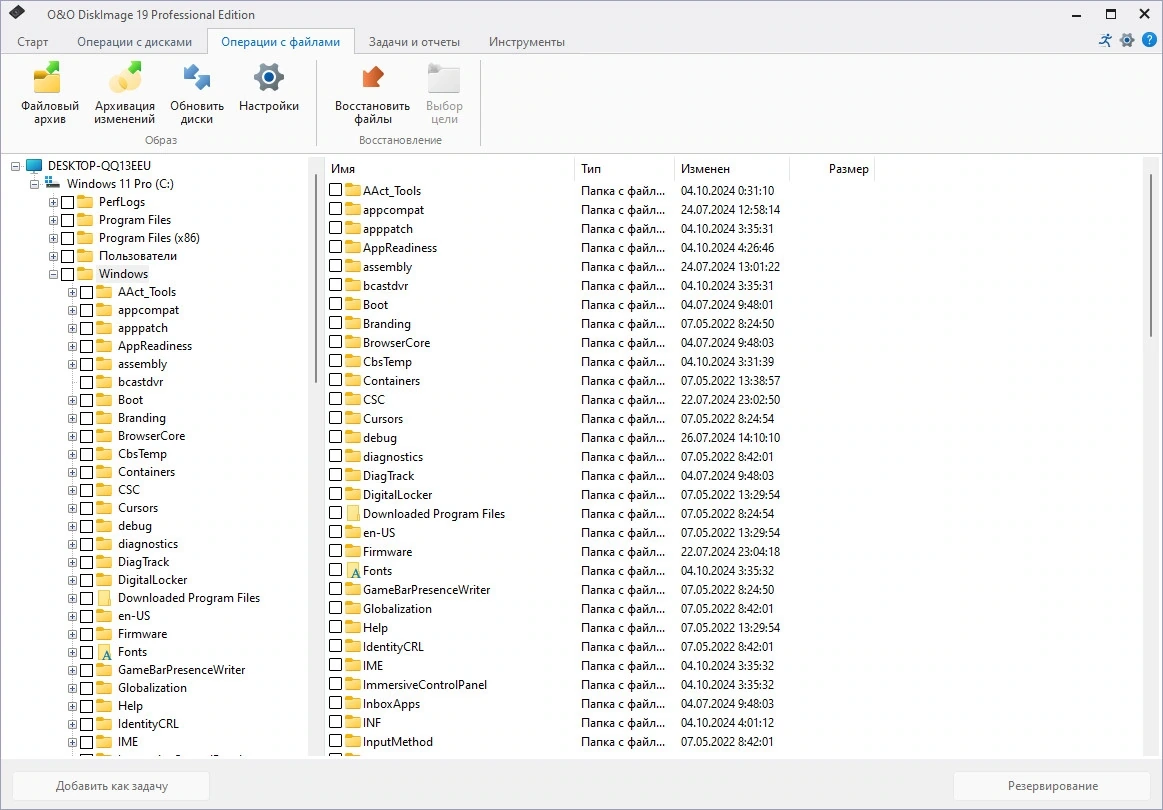Tick the bcastdvr checkbox in the tree
The height and width of the screenshot is (810, 1163).
[x=87, y=383]
